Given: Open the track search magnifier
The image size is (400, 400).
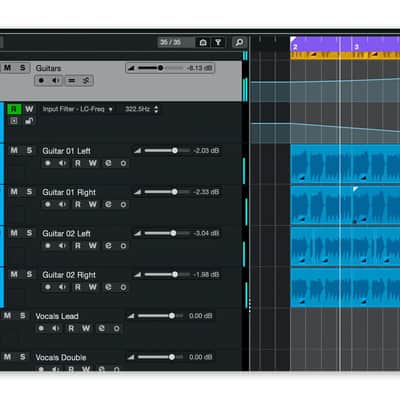Looking at the screenshot, I should [x=239, y=42].
